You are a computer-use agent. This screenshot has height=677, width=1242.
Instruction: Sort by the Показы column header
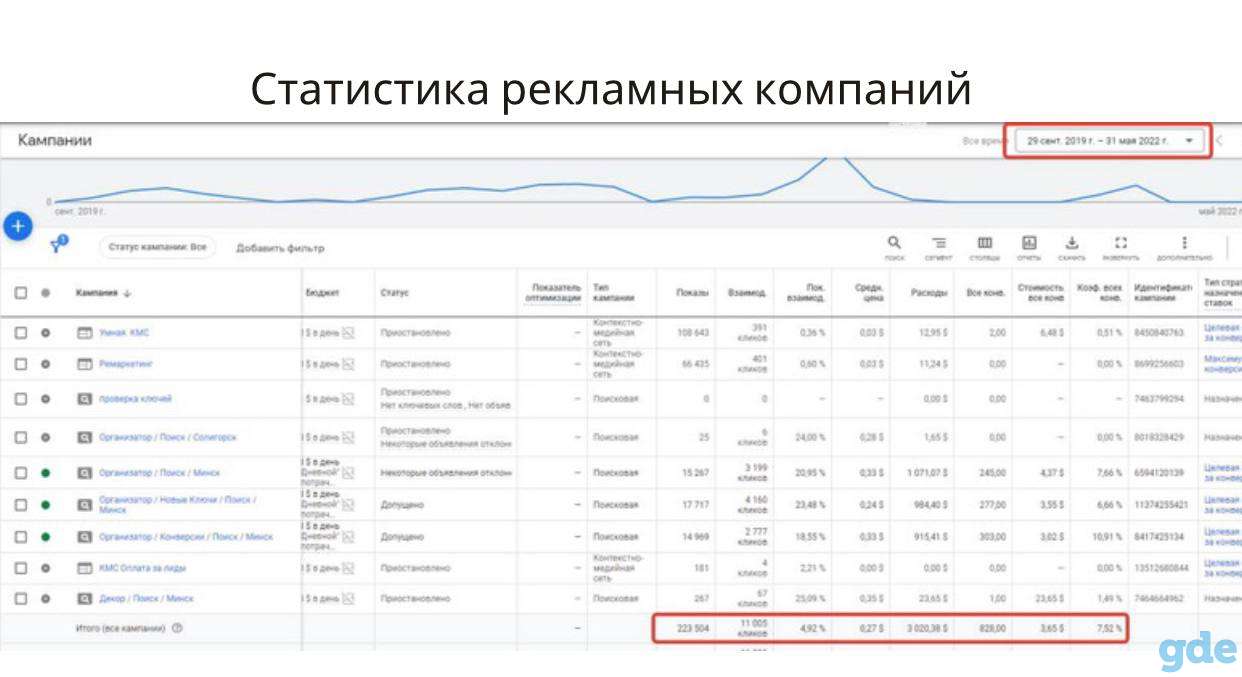(692, 293)
